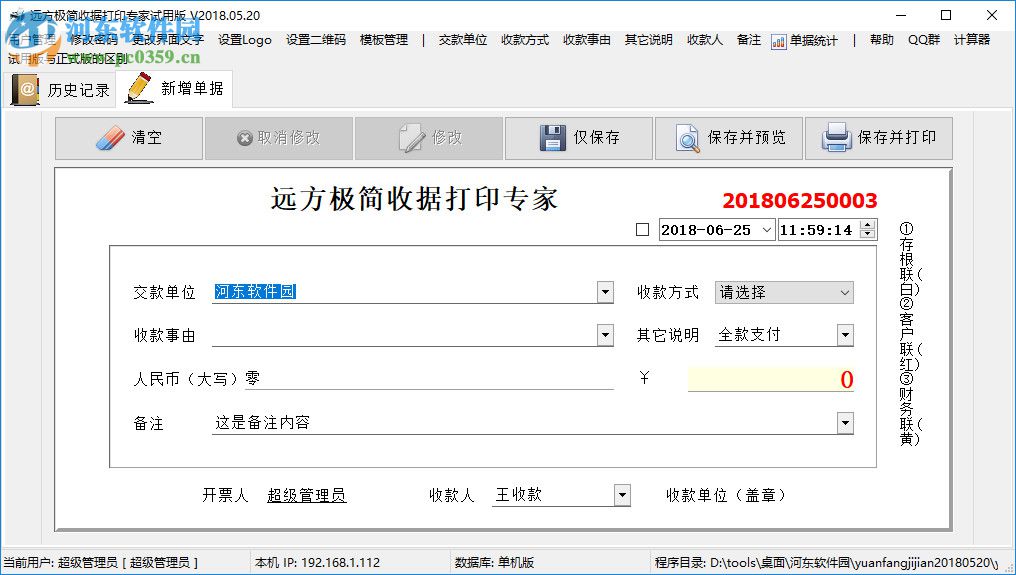Expand the 收款事由 reason dropdown arrow

pos(605,335)
